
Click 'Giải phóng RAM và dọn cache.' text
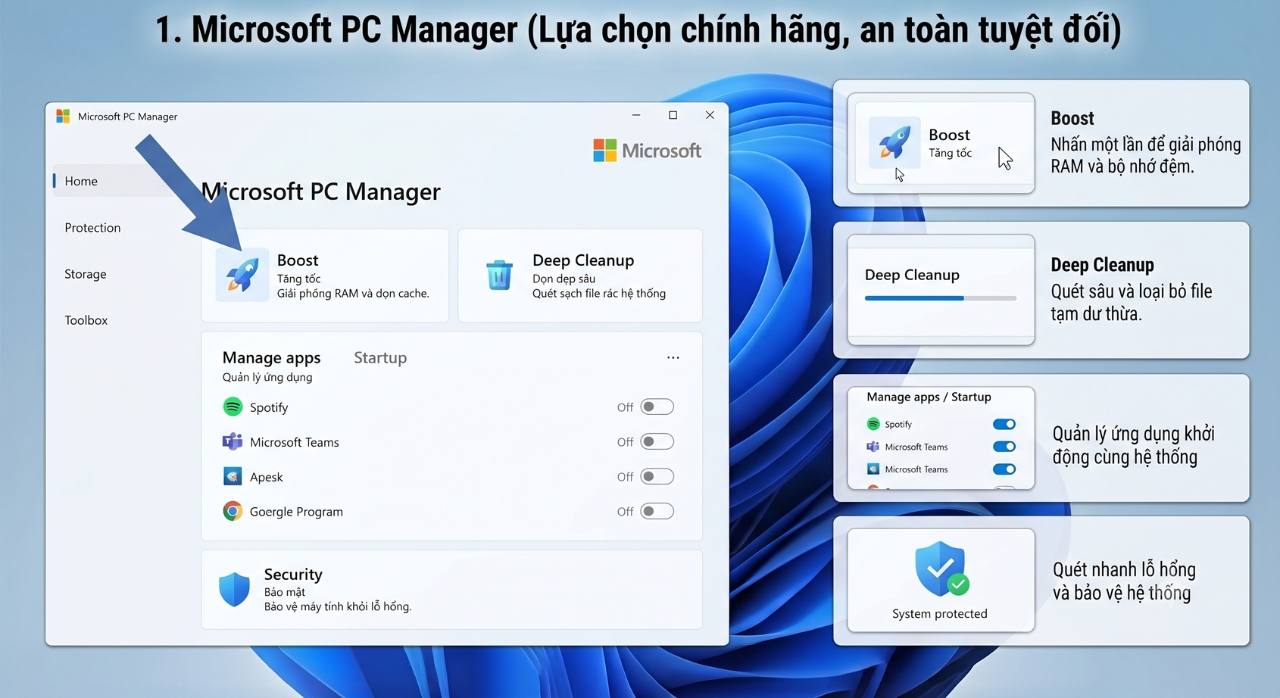(353, 294)
